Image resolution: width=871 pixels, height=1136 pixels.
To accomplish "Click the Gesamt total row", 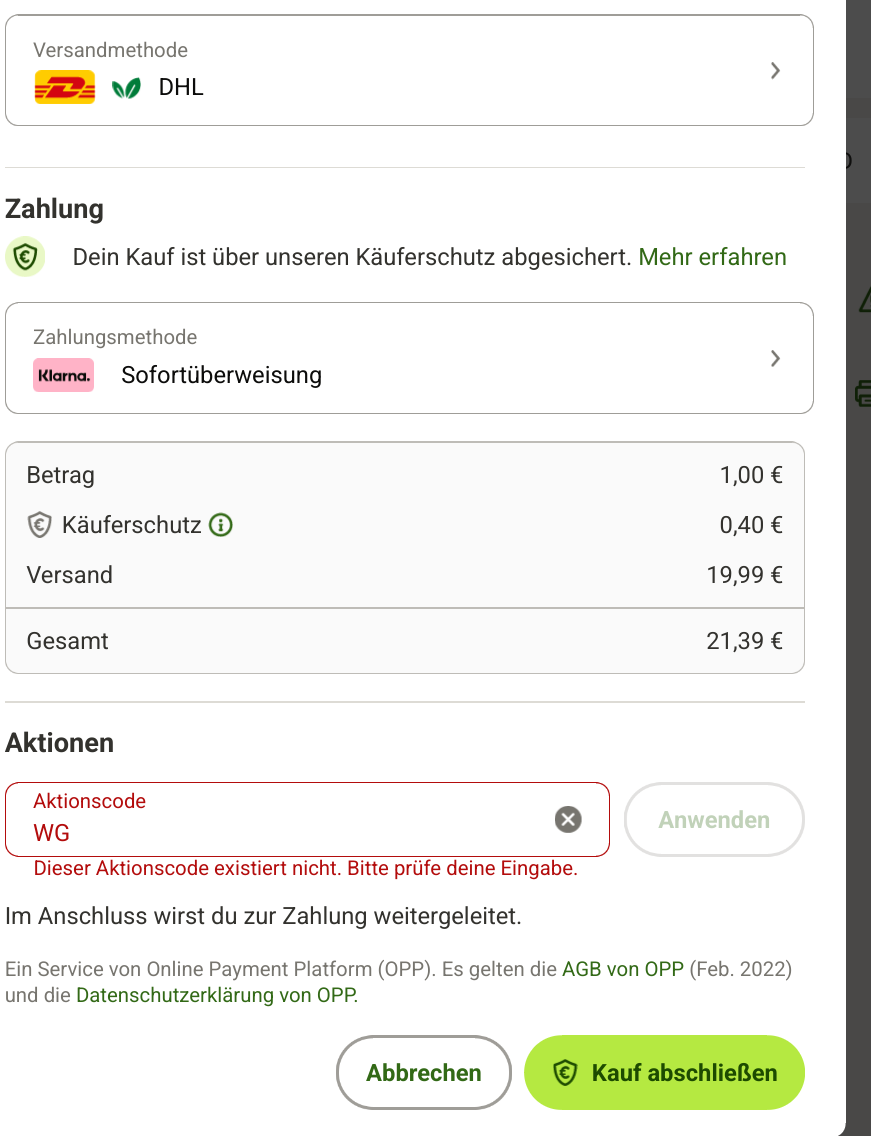I will click(x=405, y=641).
